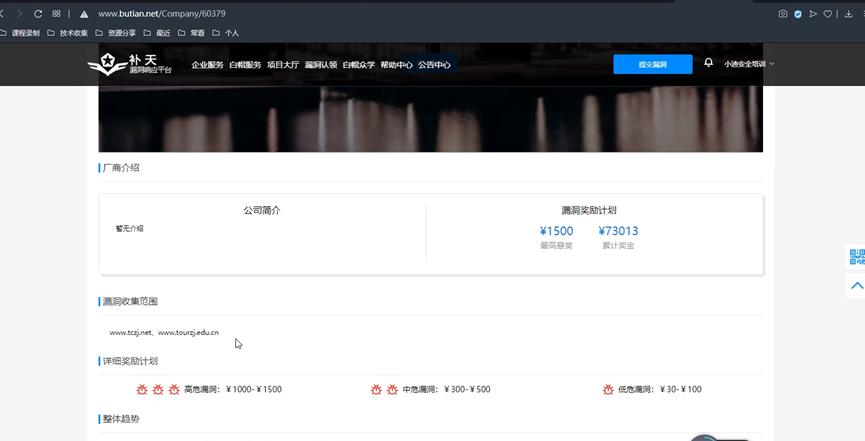This screenshot has width=865, height=441.
Task: Click the QR code icon on right edge
Action: [x=856, y=257]
